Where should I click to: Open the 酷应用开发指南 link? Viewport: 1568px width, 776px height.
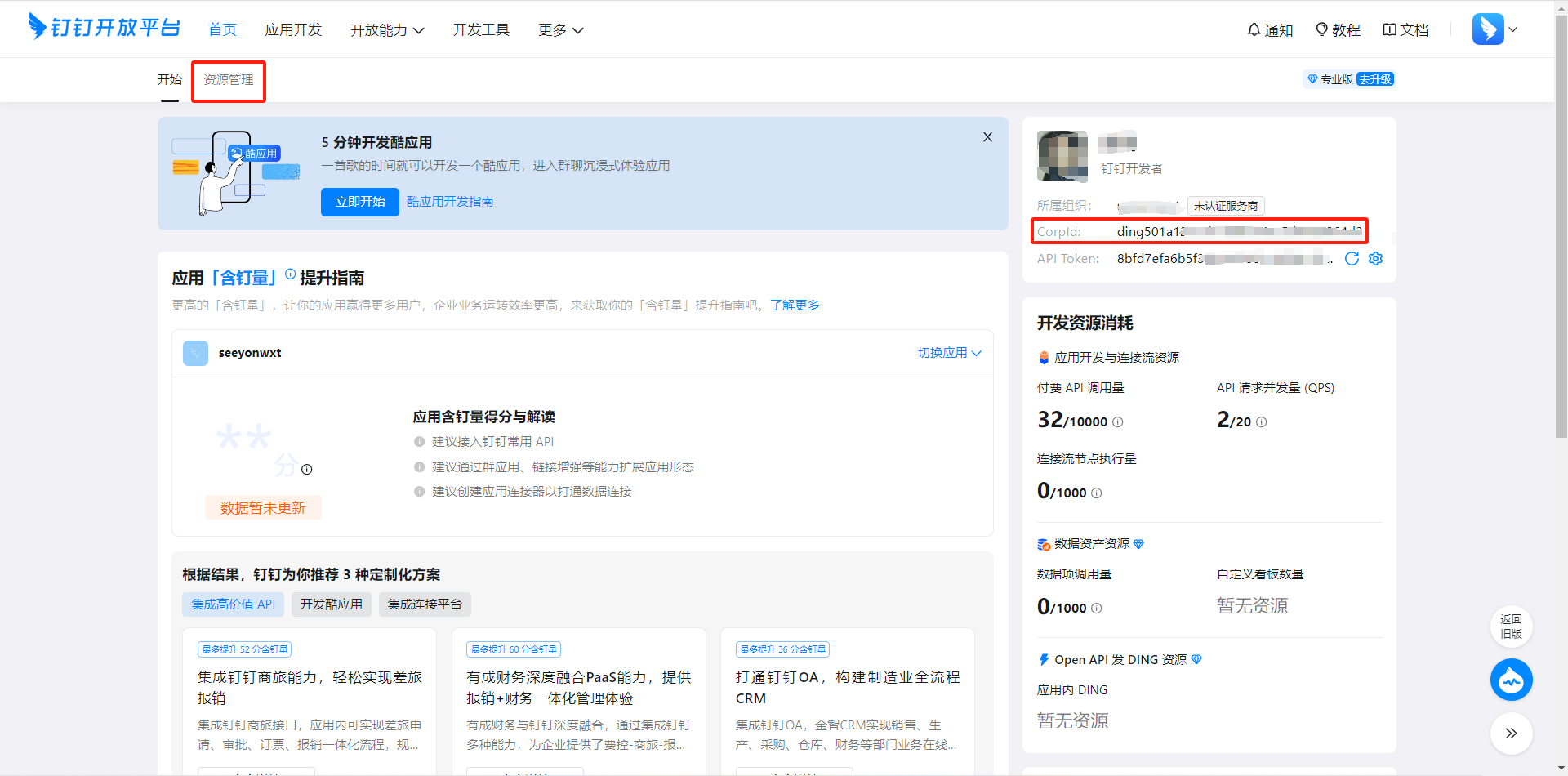coord(450,202)
